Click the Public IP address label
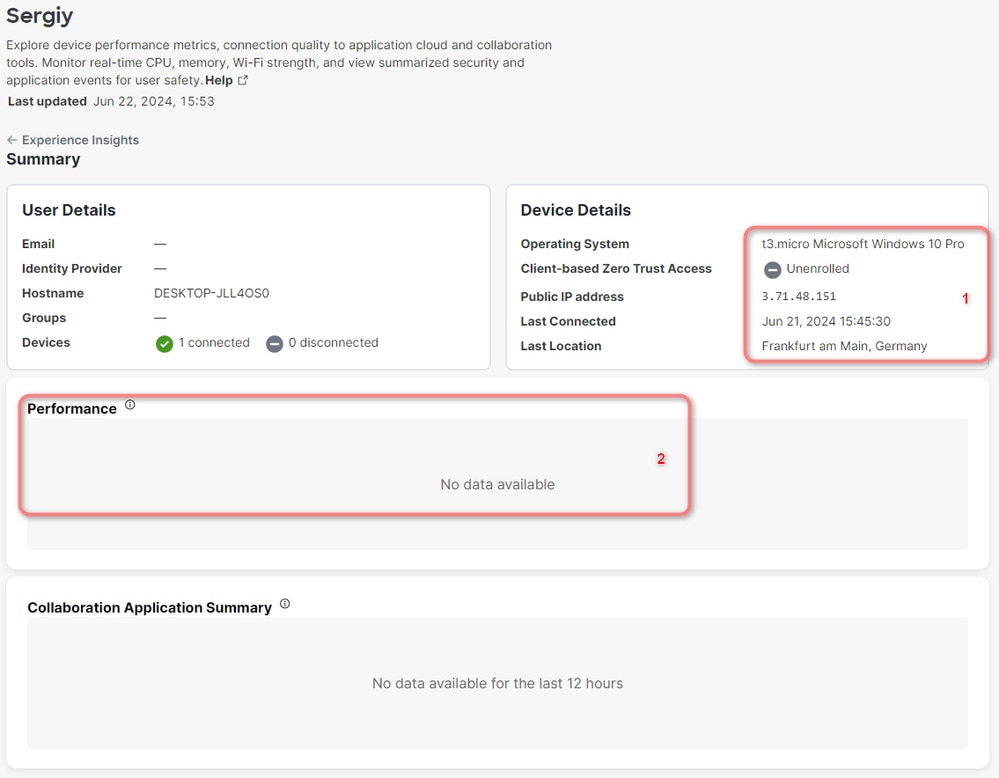 (572, 297)
